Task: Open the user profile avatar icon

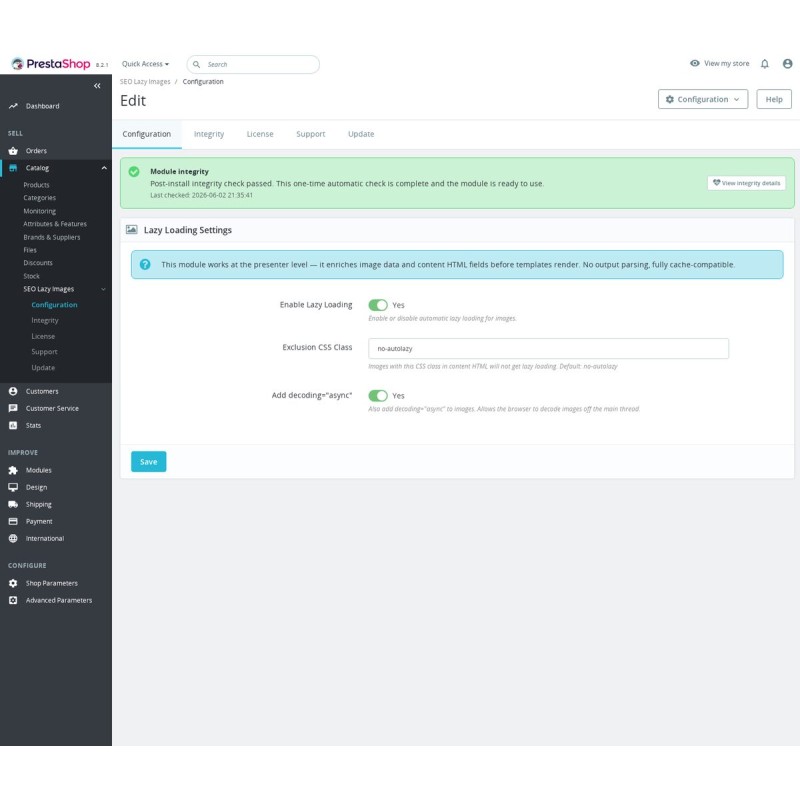Action: (x=787, y=64)
